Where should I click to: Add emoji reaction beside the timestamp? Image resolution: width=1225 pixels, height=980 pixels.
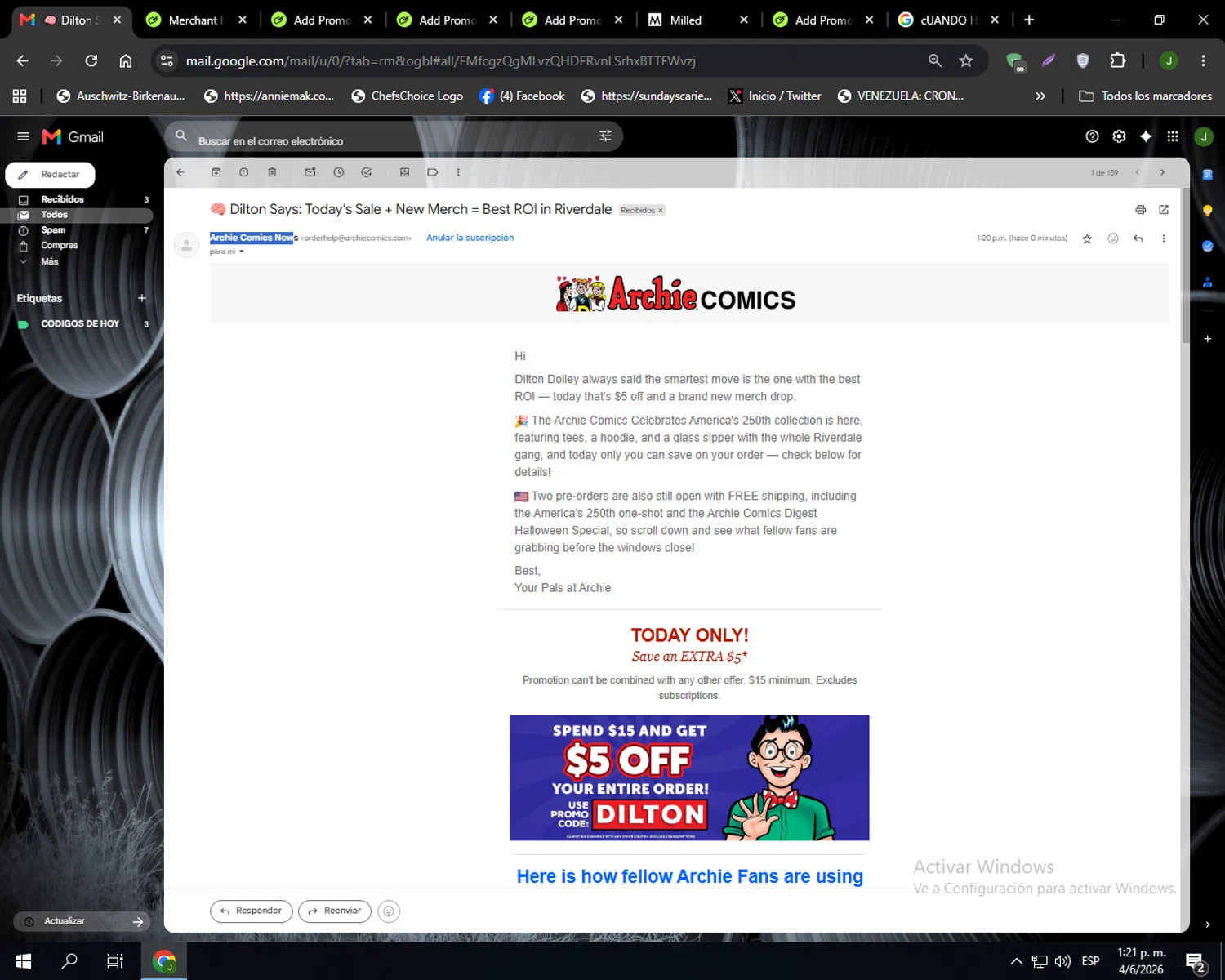coord(1112,238)
